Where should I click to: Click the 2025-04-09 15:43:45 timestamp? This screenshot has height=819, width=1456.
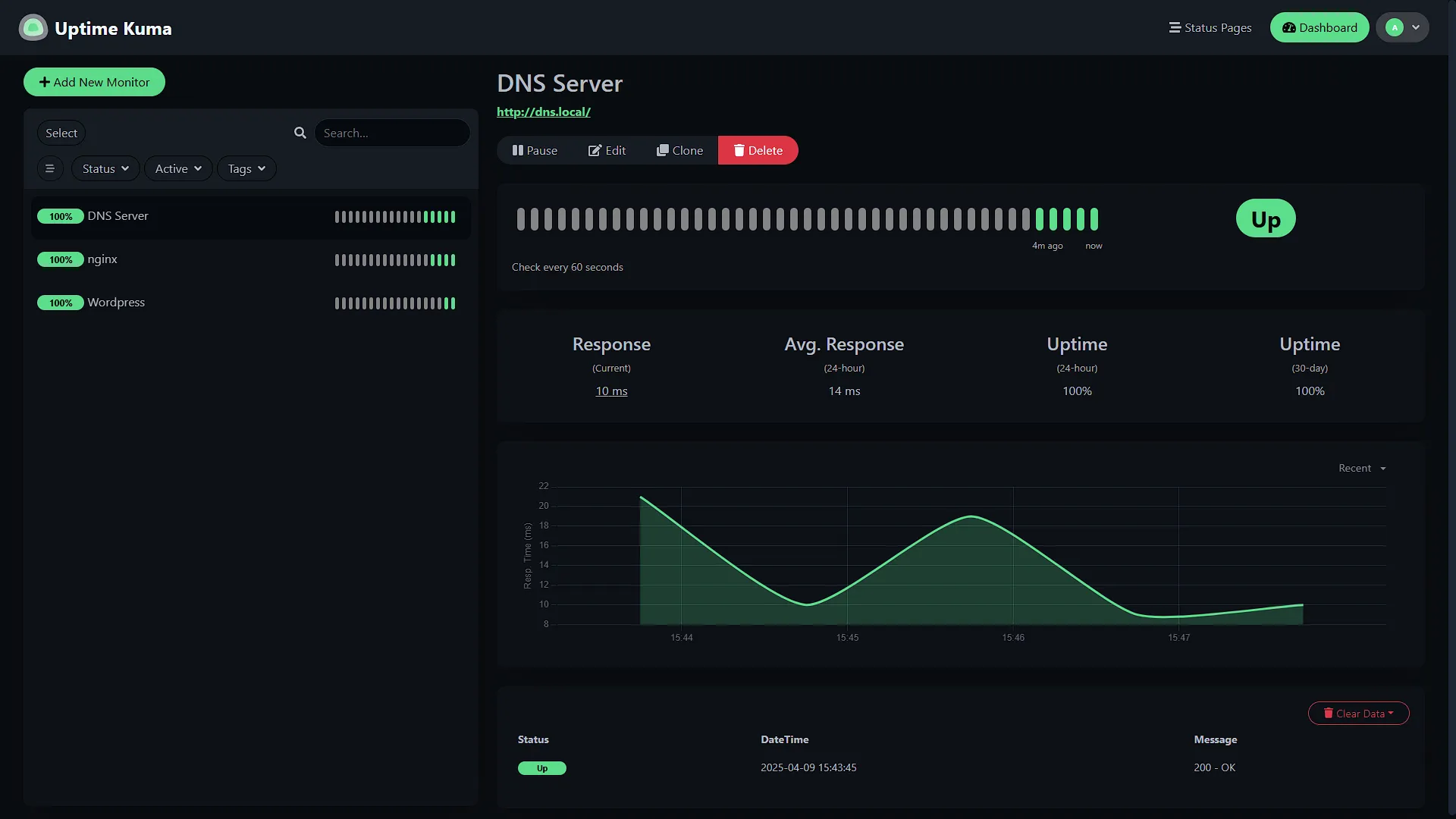pyautogui.click(x=808, y=767)
